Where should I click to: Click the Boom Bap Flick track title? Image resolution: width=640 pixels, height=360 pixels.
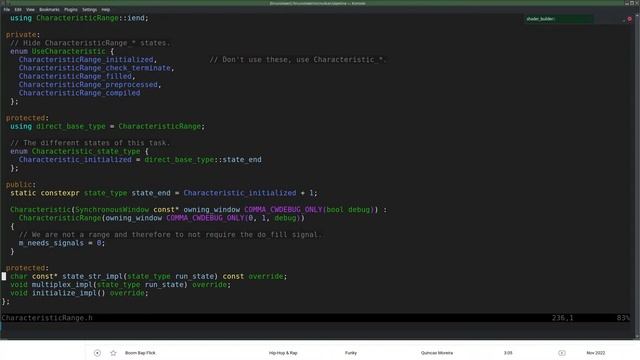coord(140,353)
